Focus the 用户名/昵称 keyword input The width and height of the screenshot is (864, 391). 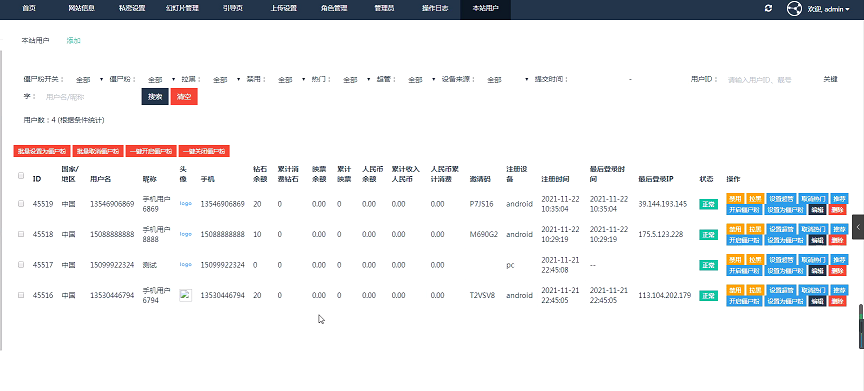[x=88, y=97]
